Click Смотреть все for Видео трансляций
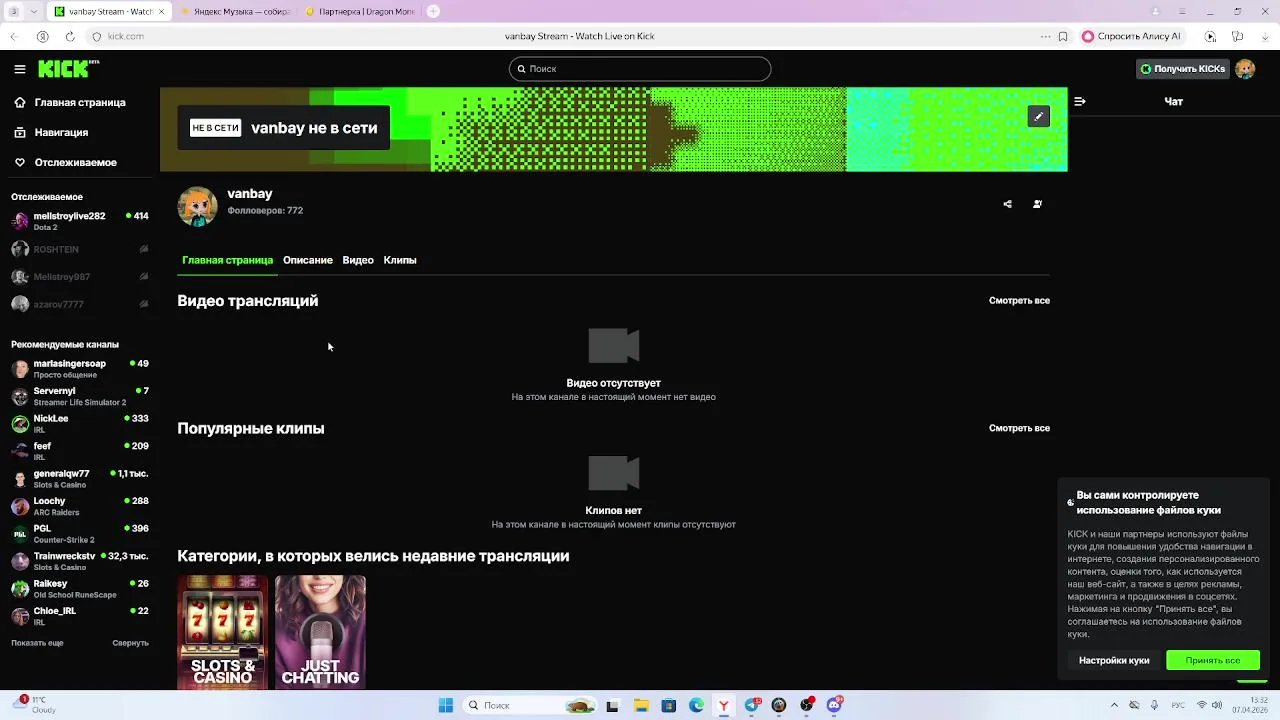The image size is (1280, 720). click(x=1019, y=301)
